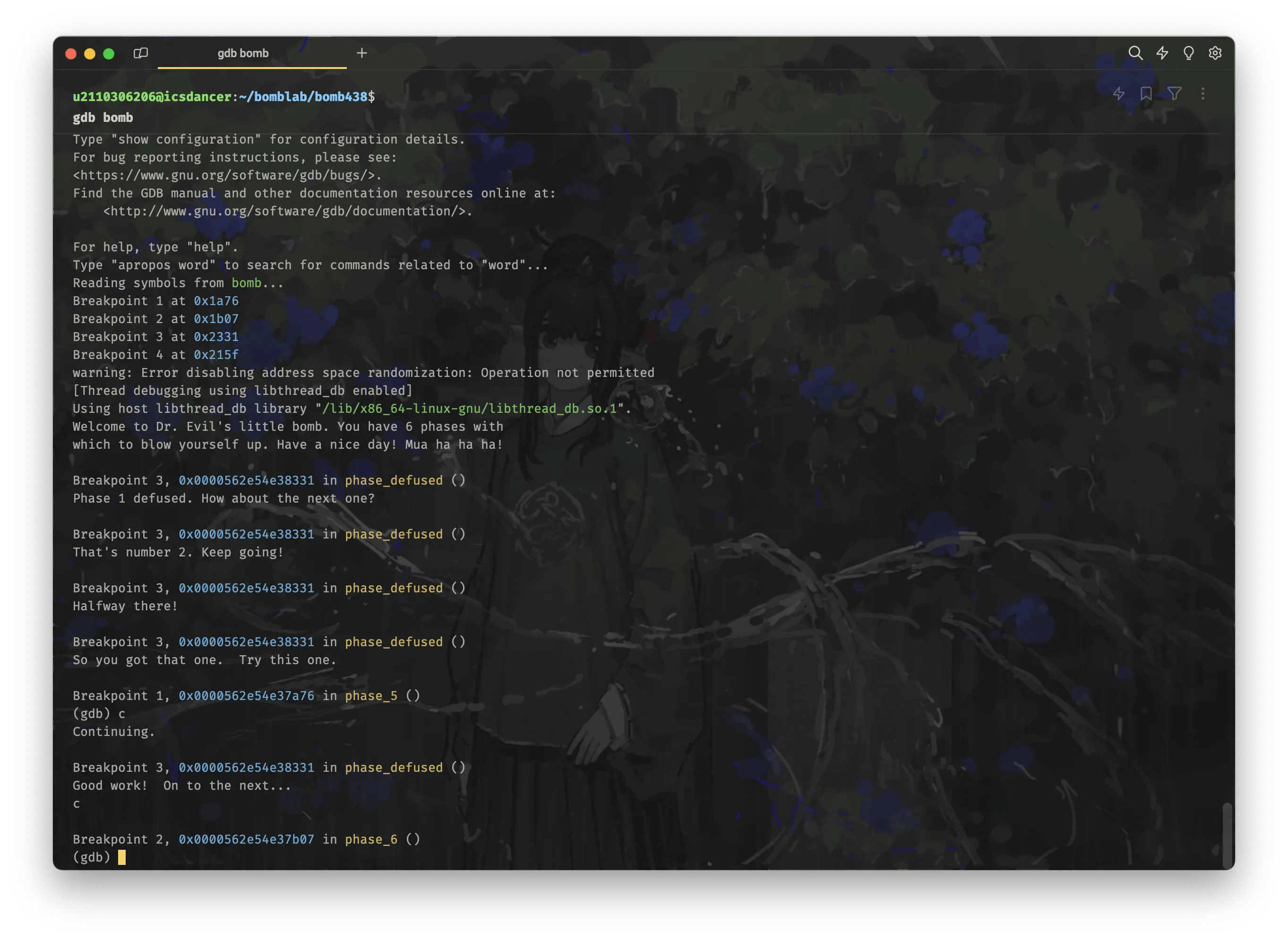Open the search icon in title bar

tap(1135, 53)
